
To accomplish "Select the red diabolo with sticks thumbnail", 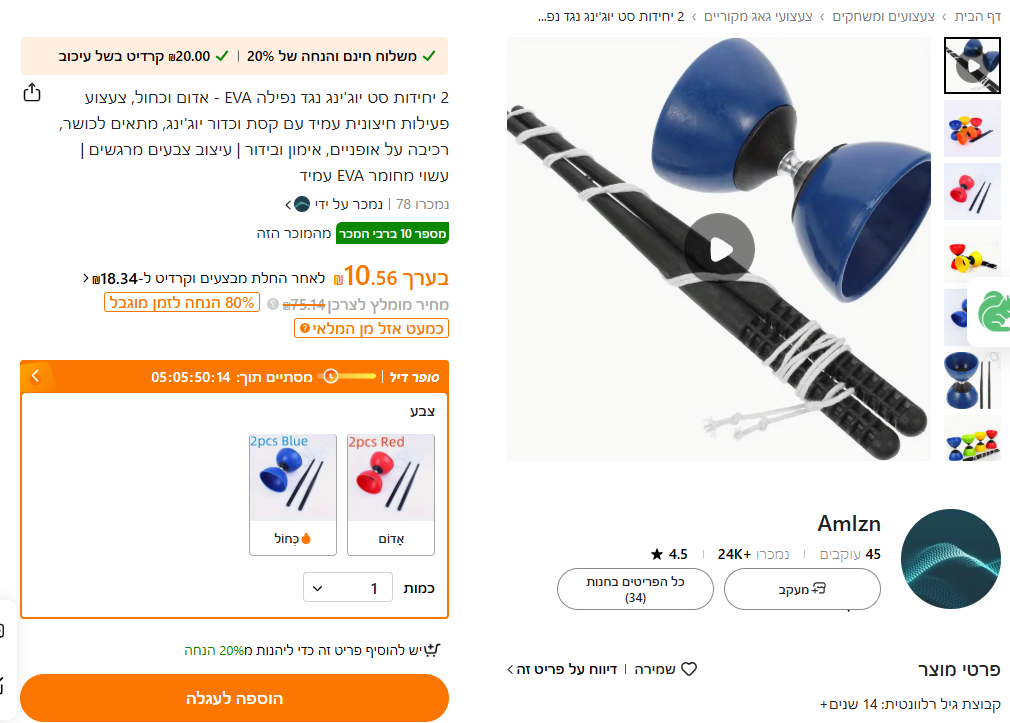I will [x=972, y=191].
